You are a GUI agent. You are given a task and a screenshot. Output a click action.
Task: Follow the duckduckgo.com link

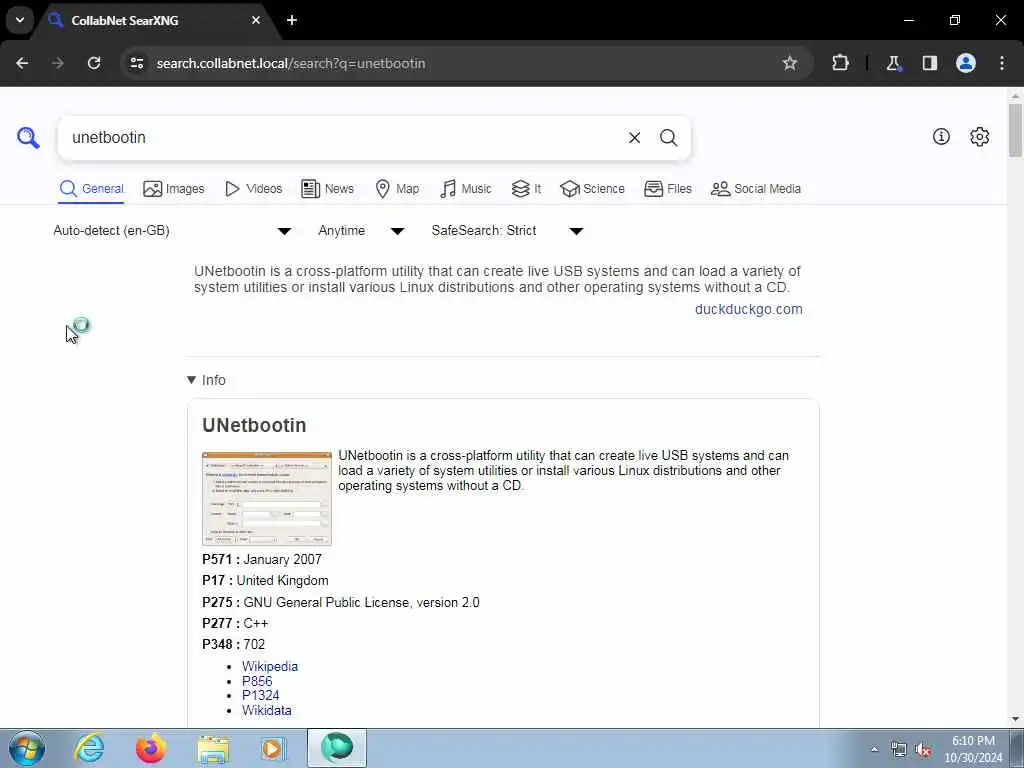click(748, 310)
